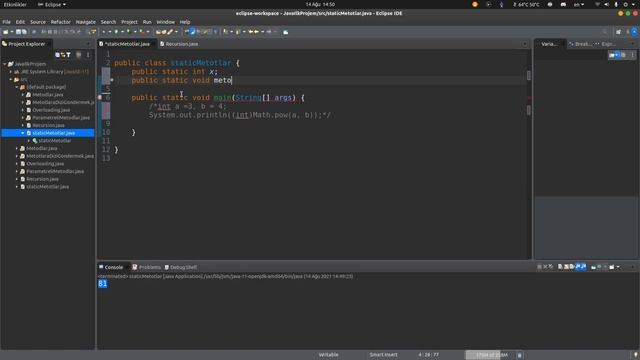Viewport: 640px width, 360px height.
Task: Switch to the Problems tab
Action: pyautogui.click(x=147, y=267)
